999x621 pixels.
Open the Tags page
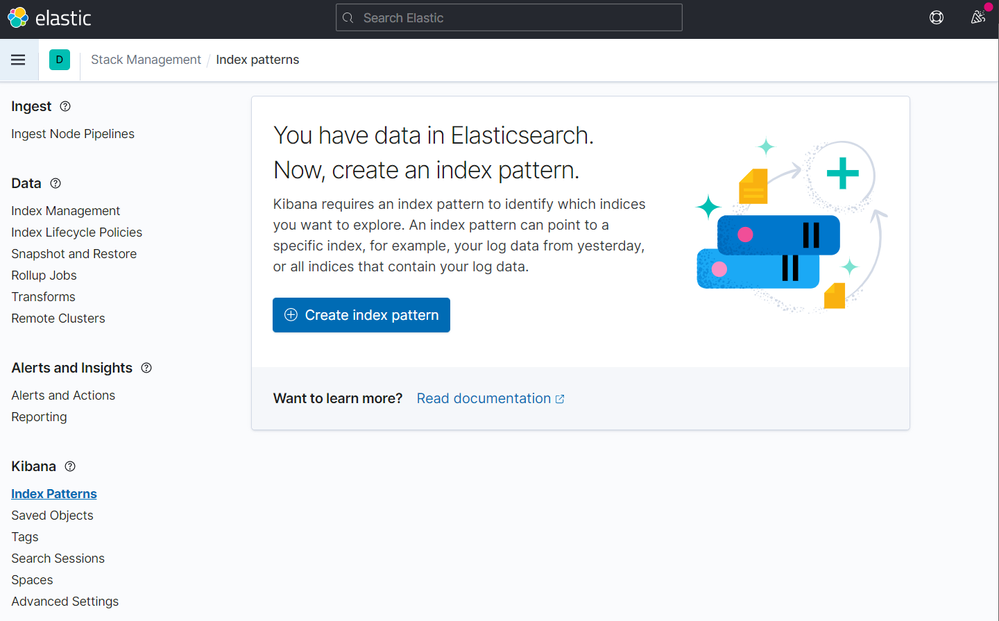pyautogui.click(x=25, y=538)
